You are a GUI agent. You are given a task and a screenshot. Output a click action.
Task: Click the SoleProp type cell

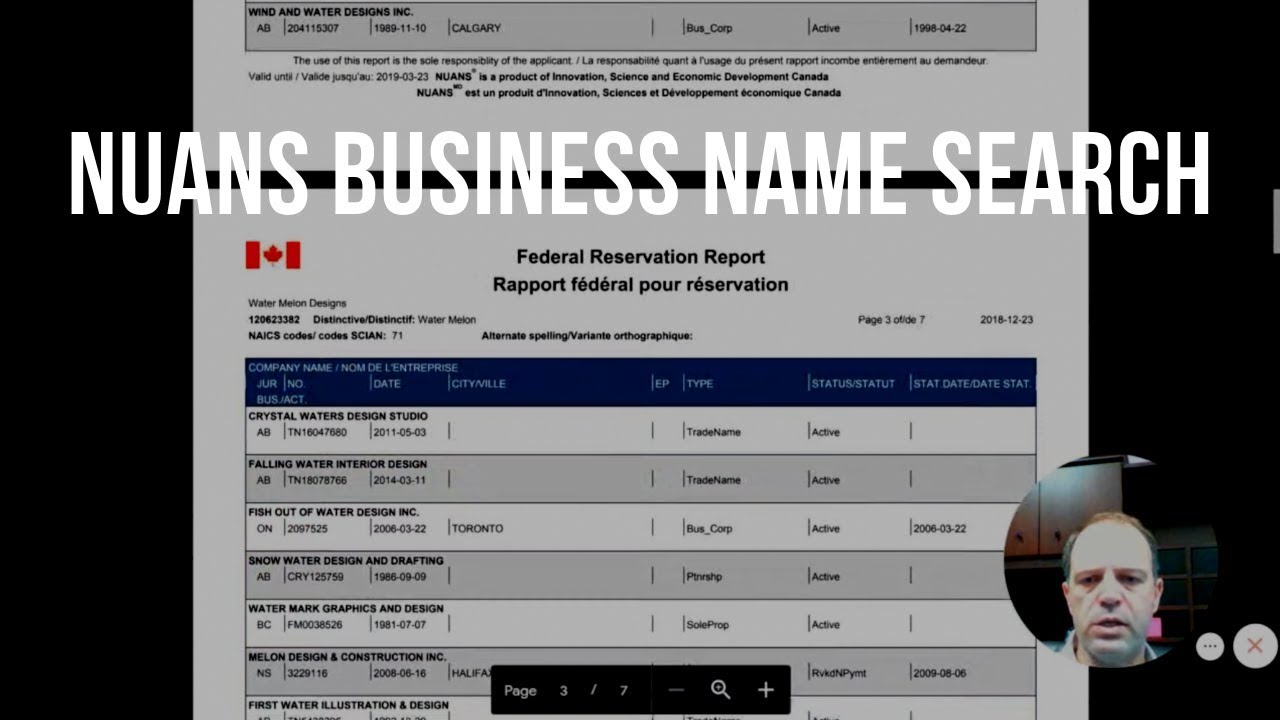tap(708, 625)
